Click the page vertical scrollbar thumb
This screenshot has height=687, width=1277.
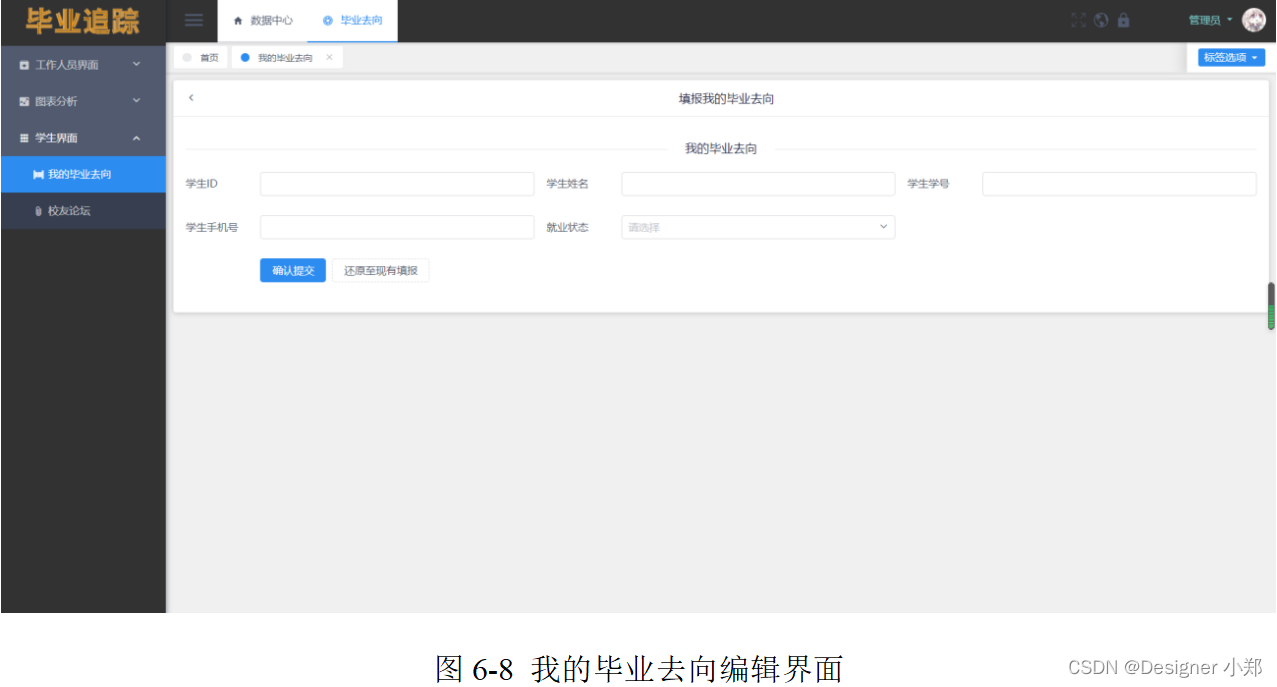tap(1271, 306)
